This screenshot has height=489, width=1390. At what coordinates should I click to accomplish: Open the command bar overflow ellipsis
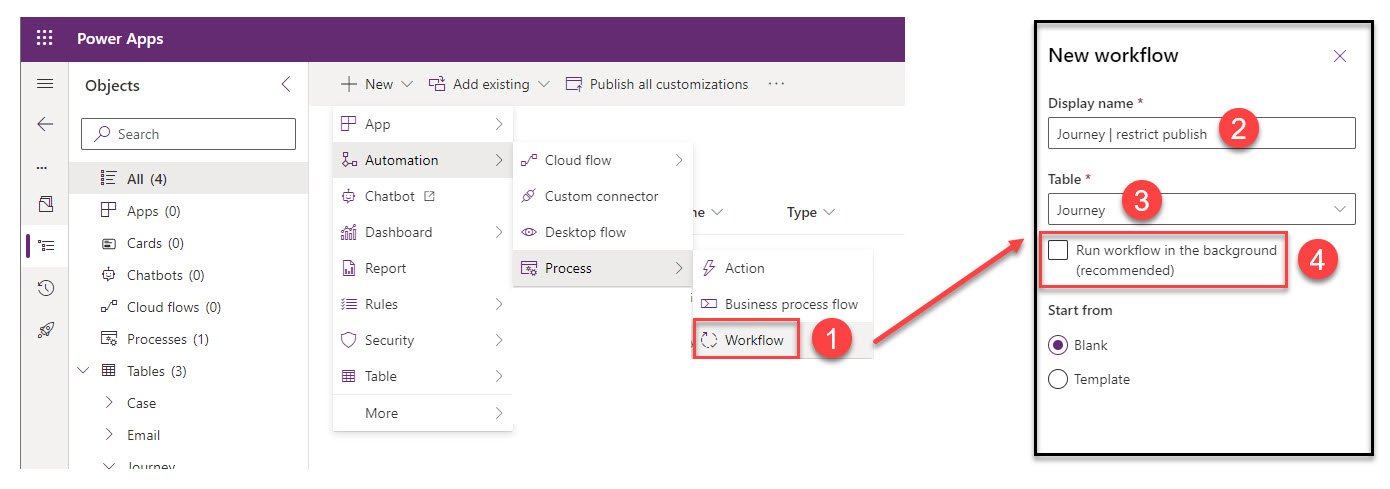[x=776, y=85]
